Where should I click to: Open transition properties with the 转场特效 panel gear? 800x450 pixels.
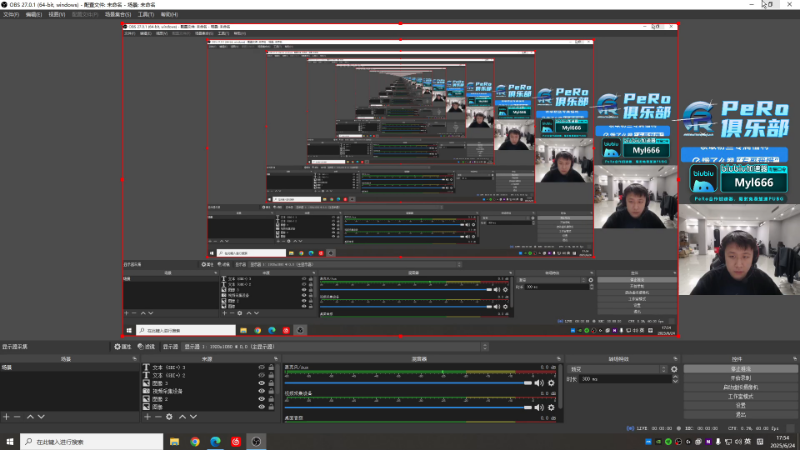[x=674, y=369]
